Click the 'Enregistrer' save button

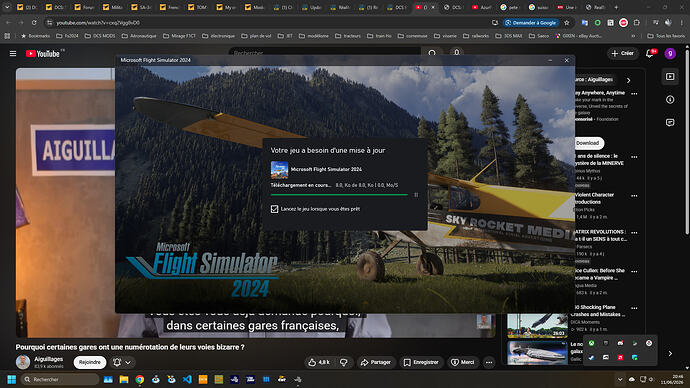coord(421,362)
